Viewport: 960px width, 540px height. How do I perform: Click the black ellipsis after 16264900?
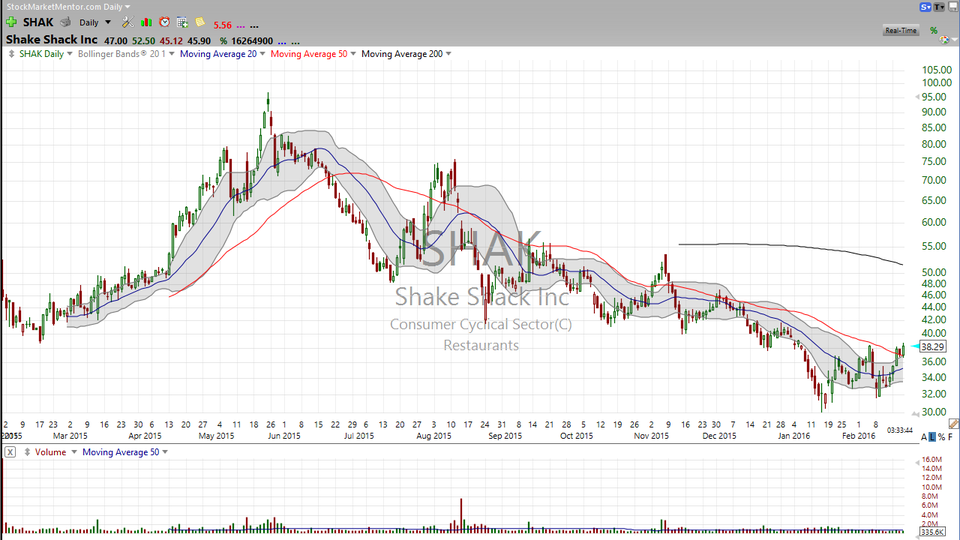(x=296, y=42)
